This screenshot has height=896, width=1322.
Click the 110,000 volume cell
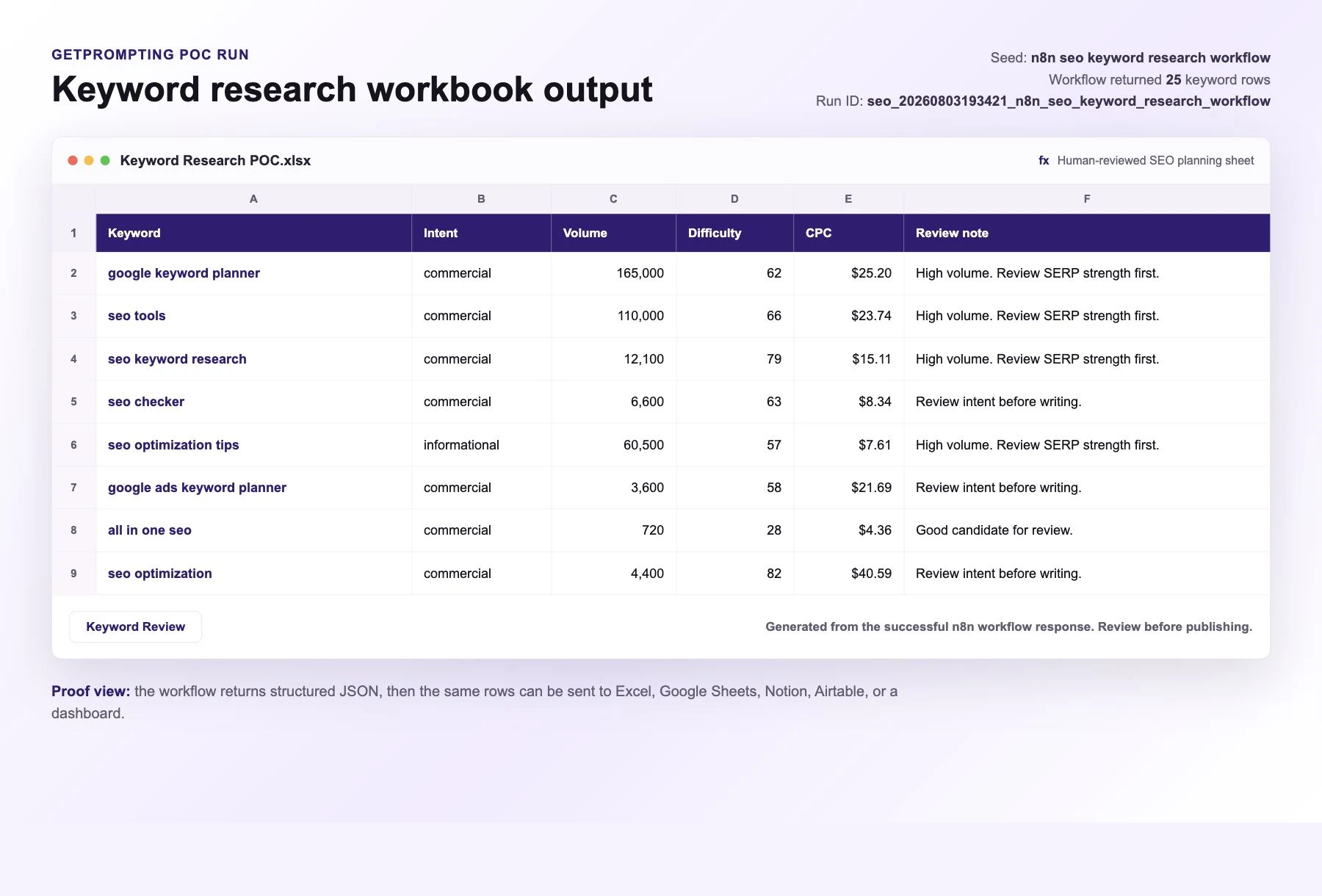(x=613, y=316)
